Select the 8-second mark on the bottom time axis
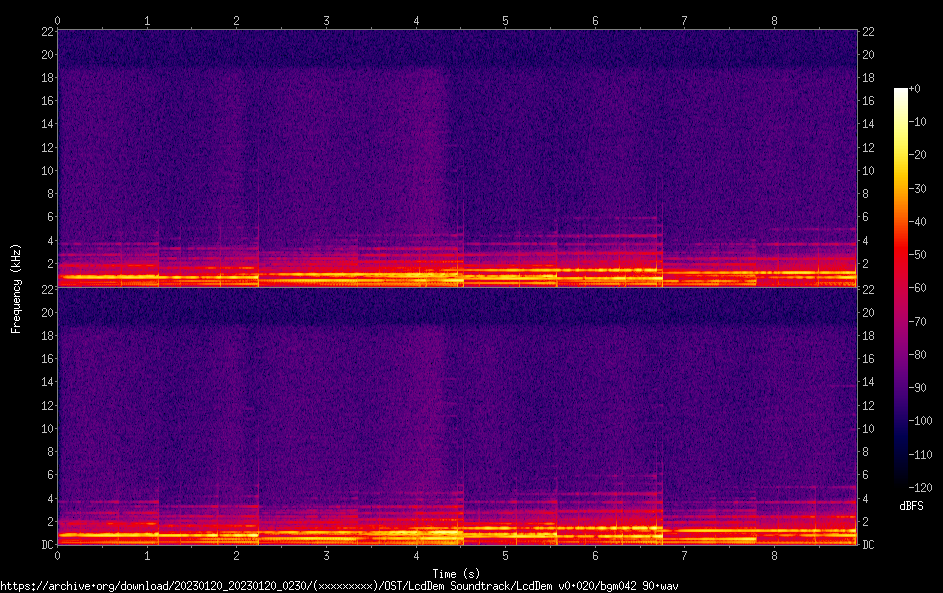This screenshot has width=943, height=593. [774, 555]
